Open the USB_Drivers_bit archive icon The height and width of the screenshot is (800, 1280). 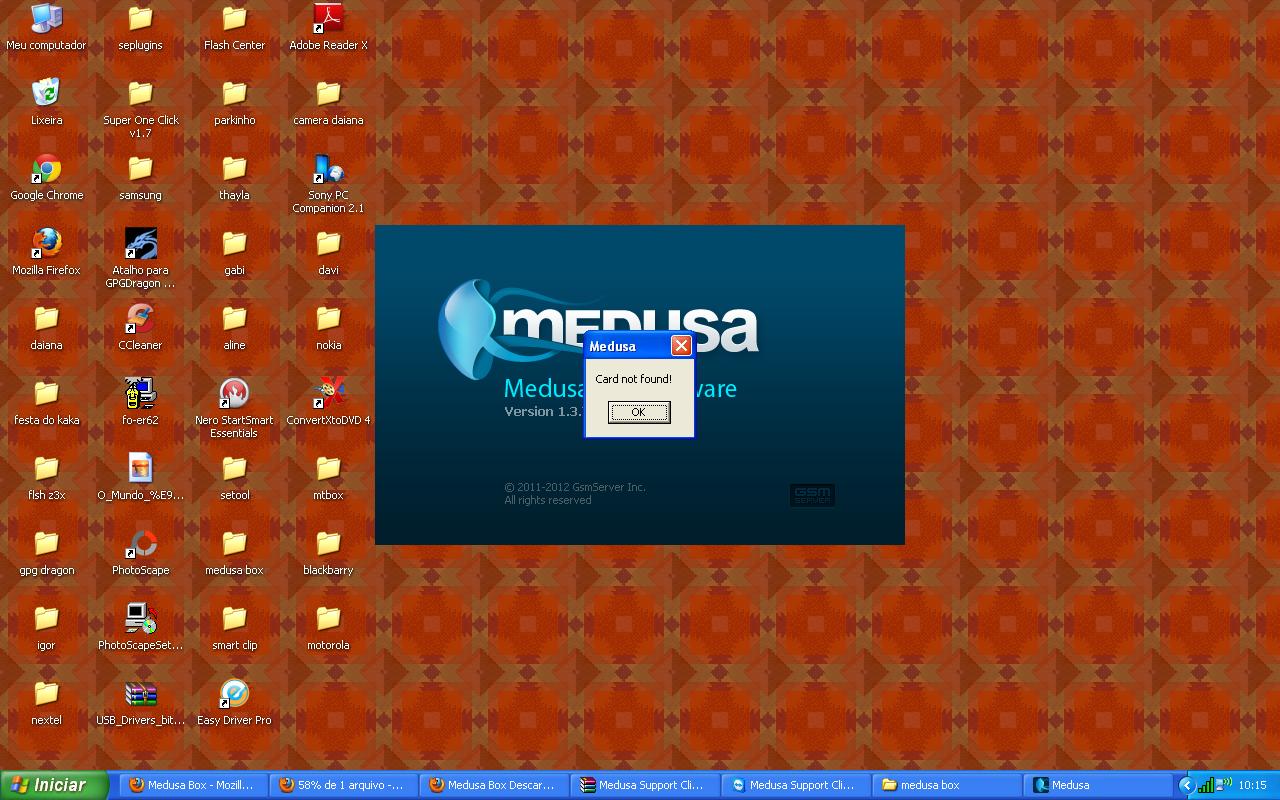coord(140,693)
